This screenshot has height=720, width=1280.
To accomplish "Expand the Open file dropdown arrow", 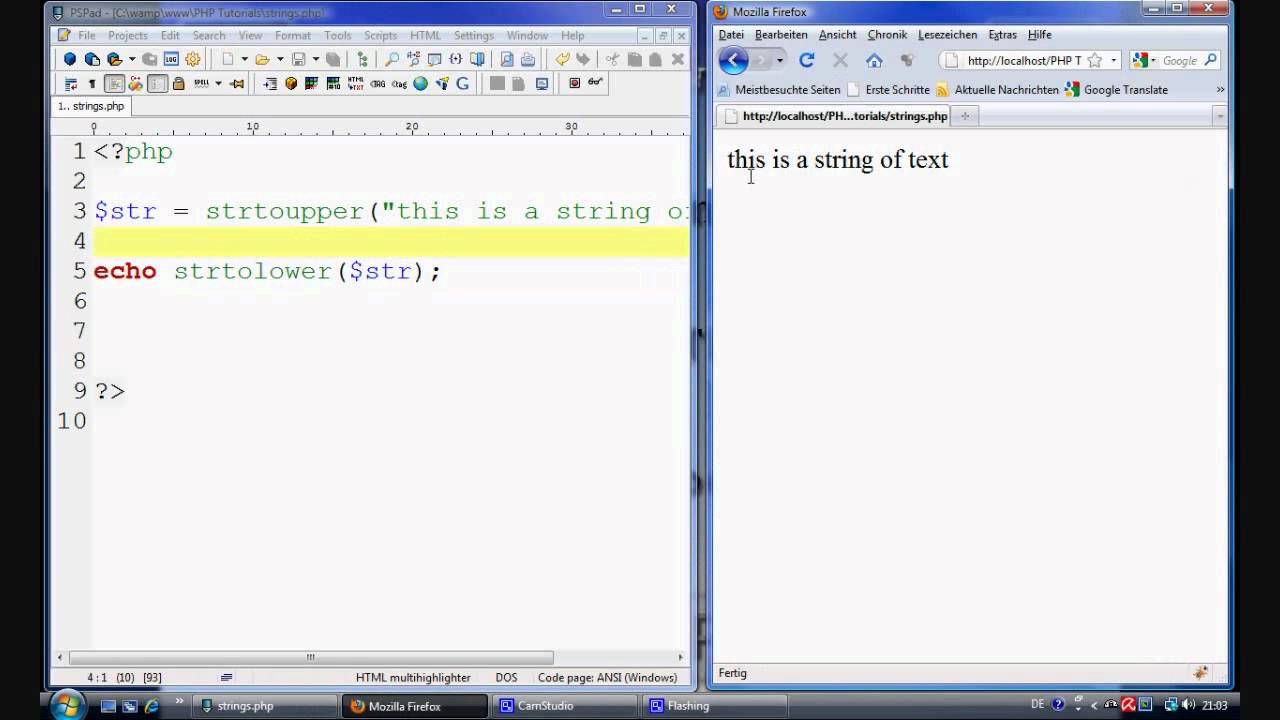I will coord(280,60).
